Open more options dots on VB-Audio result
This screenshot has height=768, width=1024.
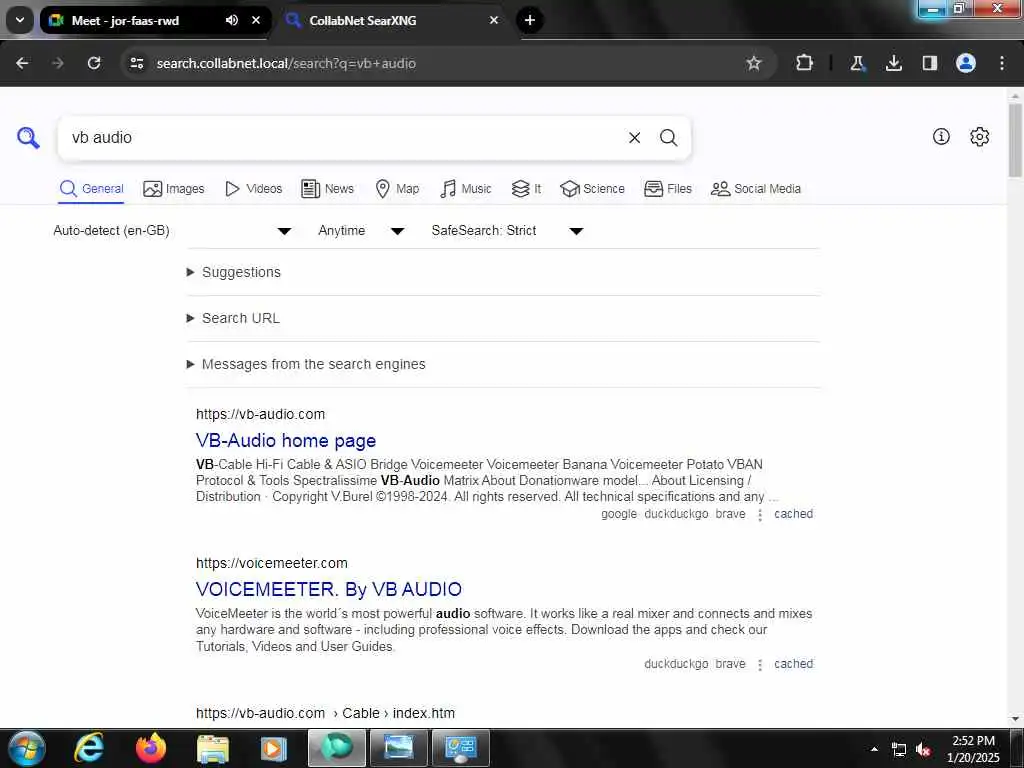(x=760, y=515)
